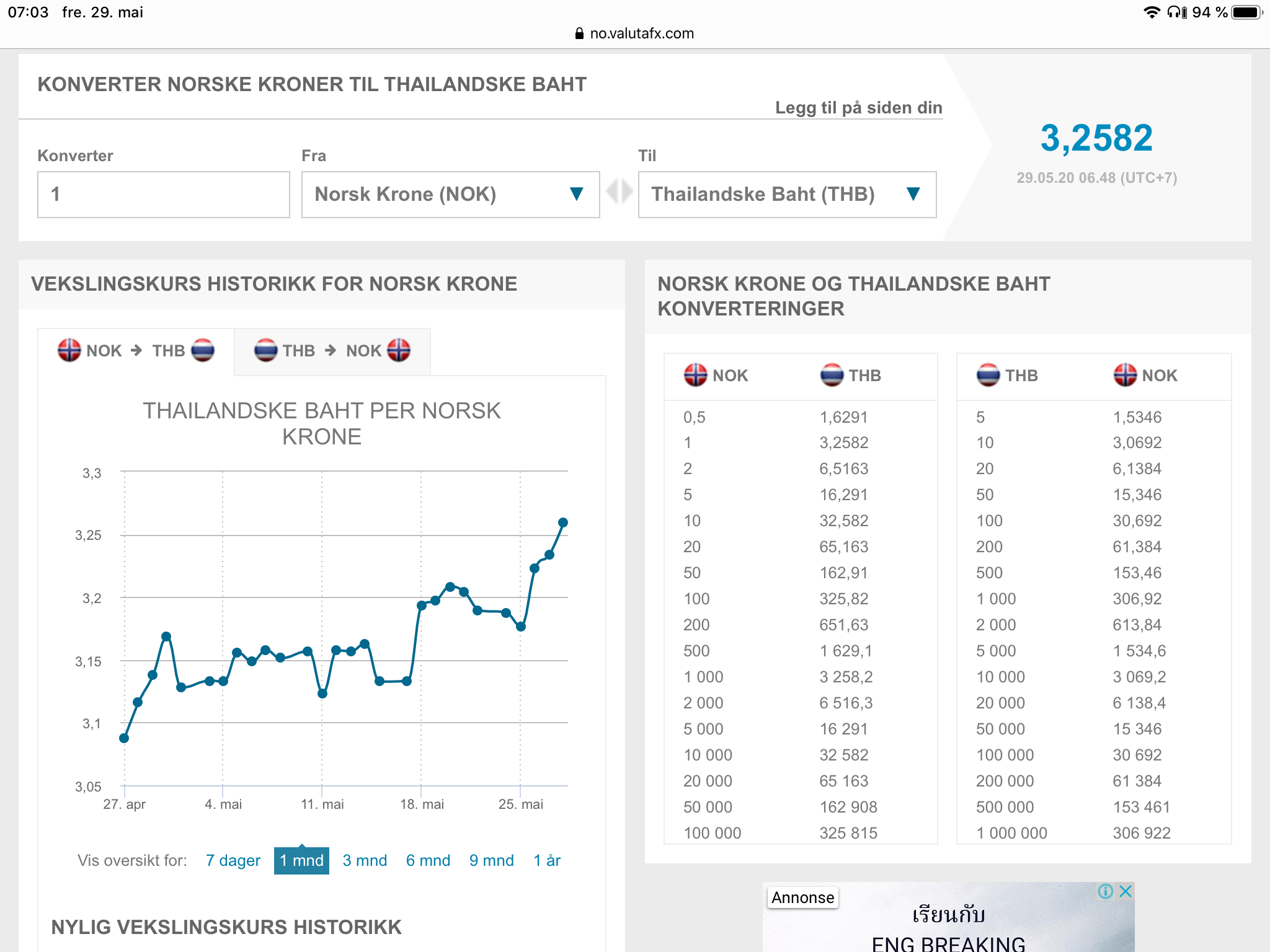Click the arrow on the Til currency selector
Screen dimensions: 1270x952
[x=913, y=194]
